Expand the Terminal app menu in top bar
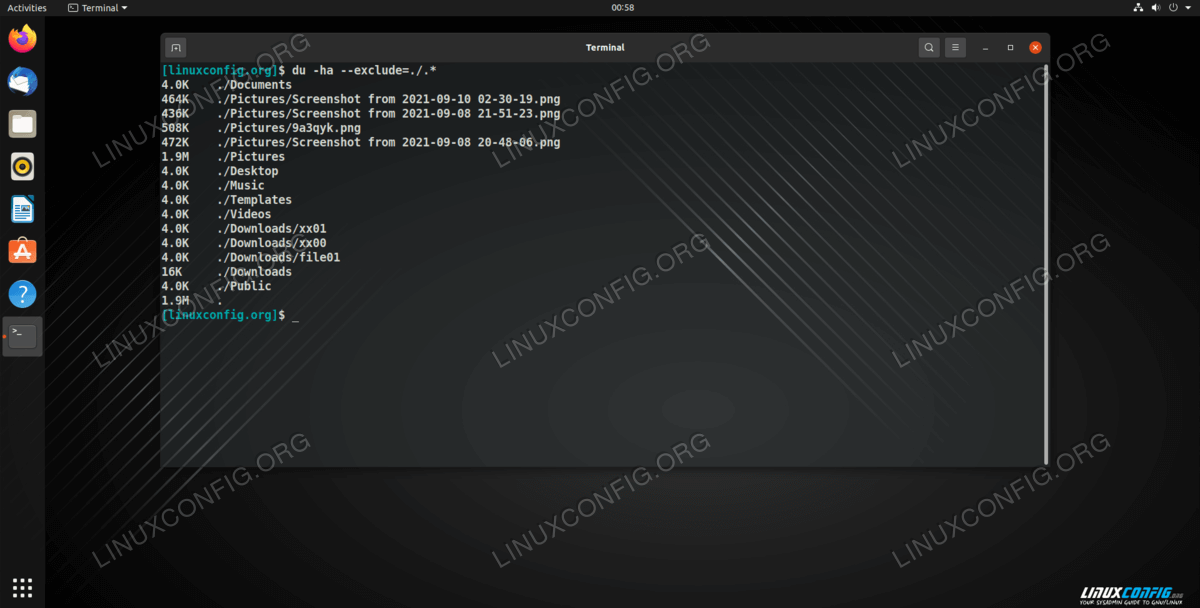The image size is (1200, 608). [x=98, y=8]
